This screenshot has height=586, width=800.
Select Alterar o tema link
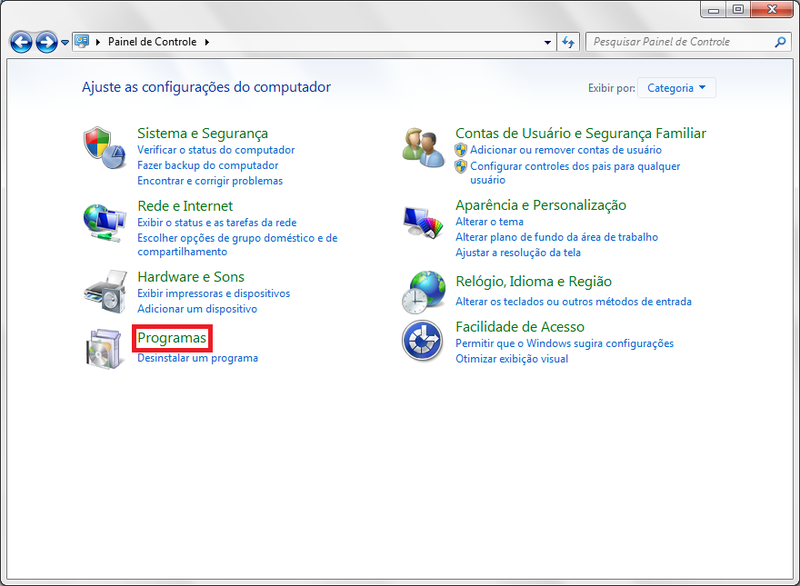pos(489,222)
